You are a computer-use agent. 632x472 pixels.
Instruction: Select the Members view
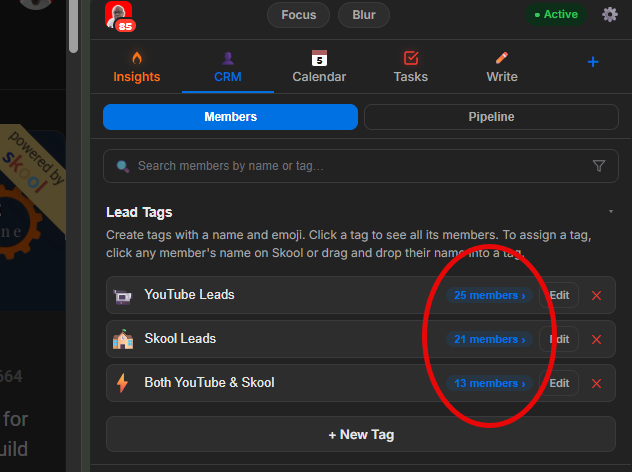pos(230,117)
